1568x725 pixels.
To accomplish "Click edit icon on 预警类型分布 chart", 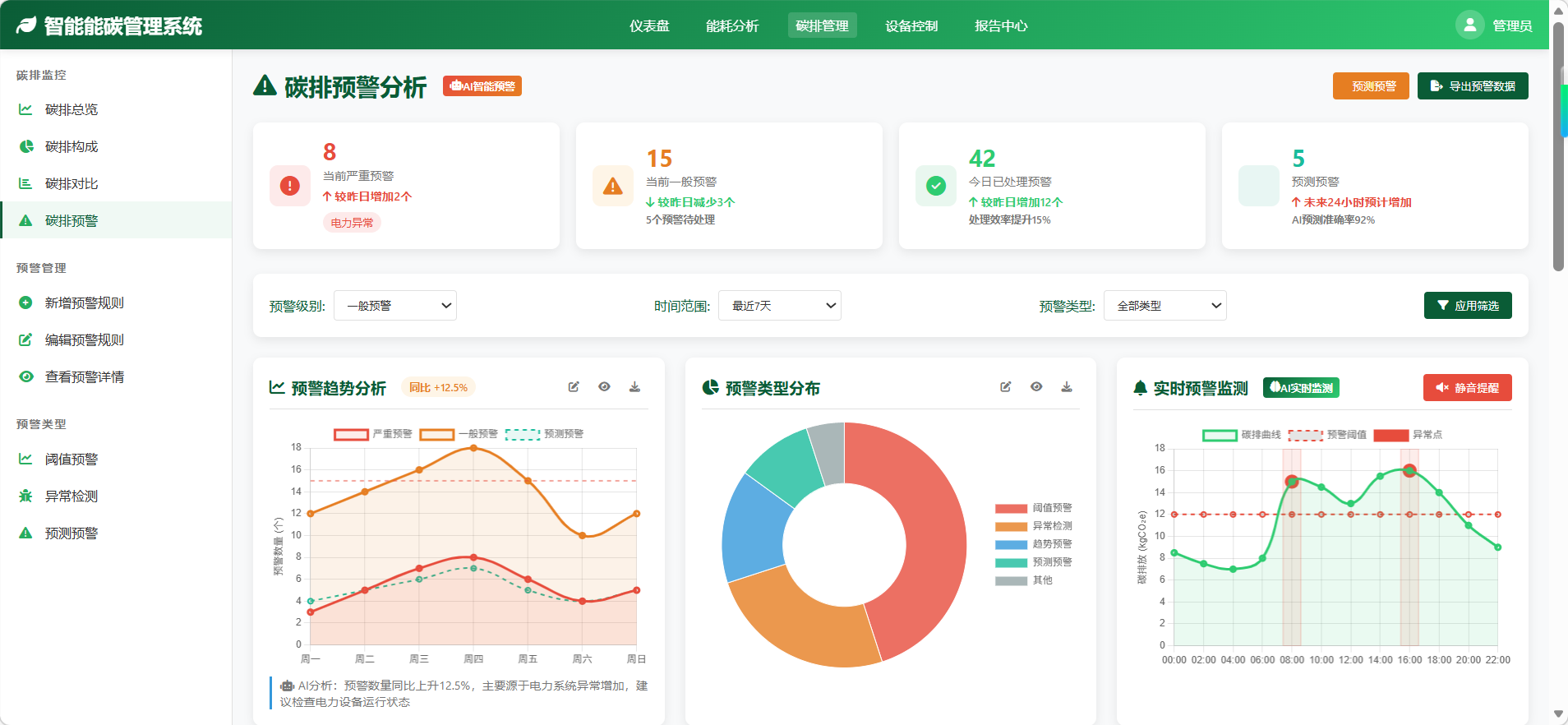I will point(1005,387).
